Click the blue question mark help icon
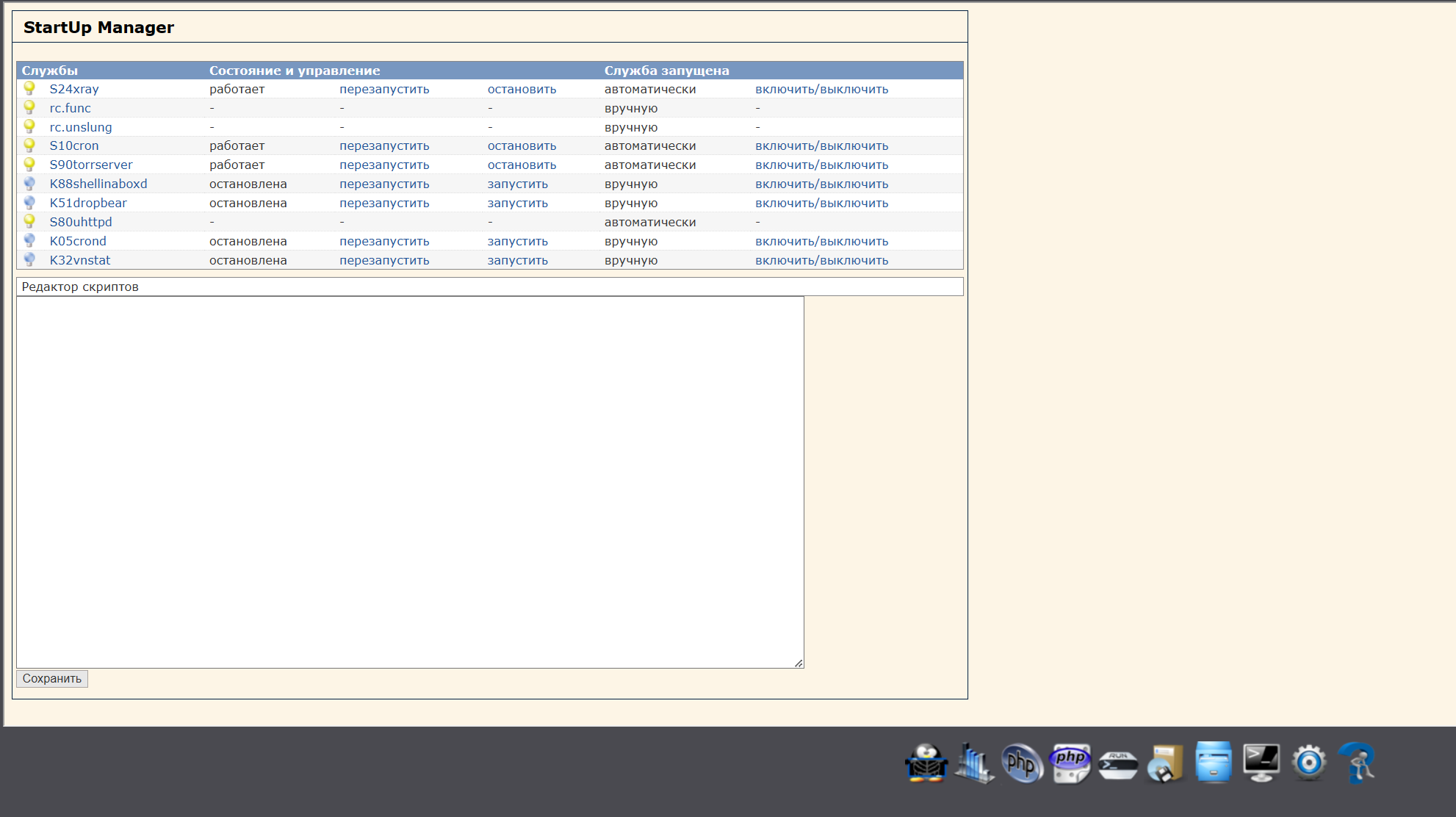This screenshot has height=817, width=1456. pyautogui.click(x=1357, y=762)
